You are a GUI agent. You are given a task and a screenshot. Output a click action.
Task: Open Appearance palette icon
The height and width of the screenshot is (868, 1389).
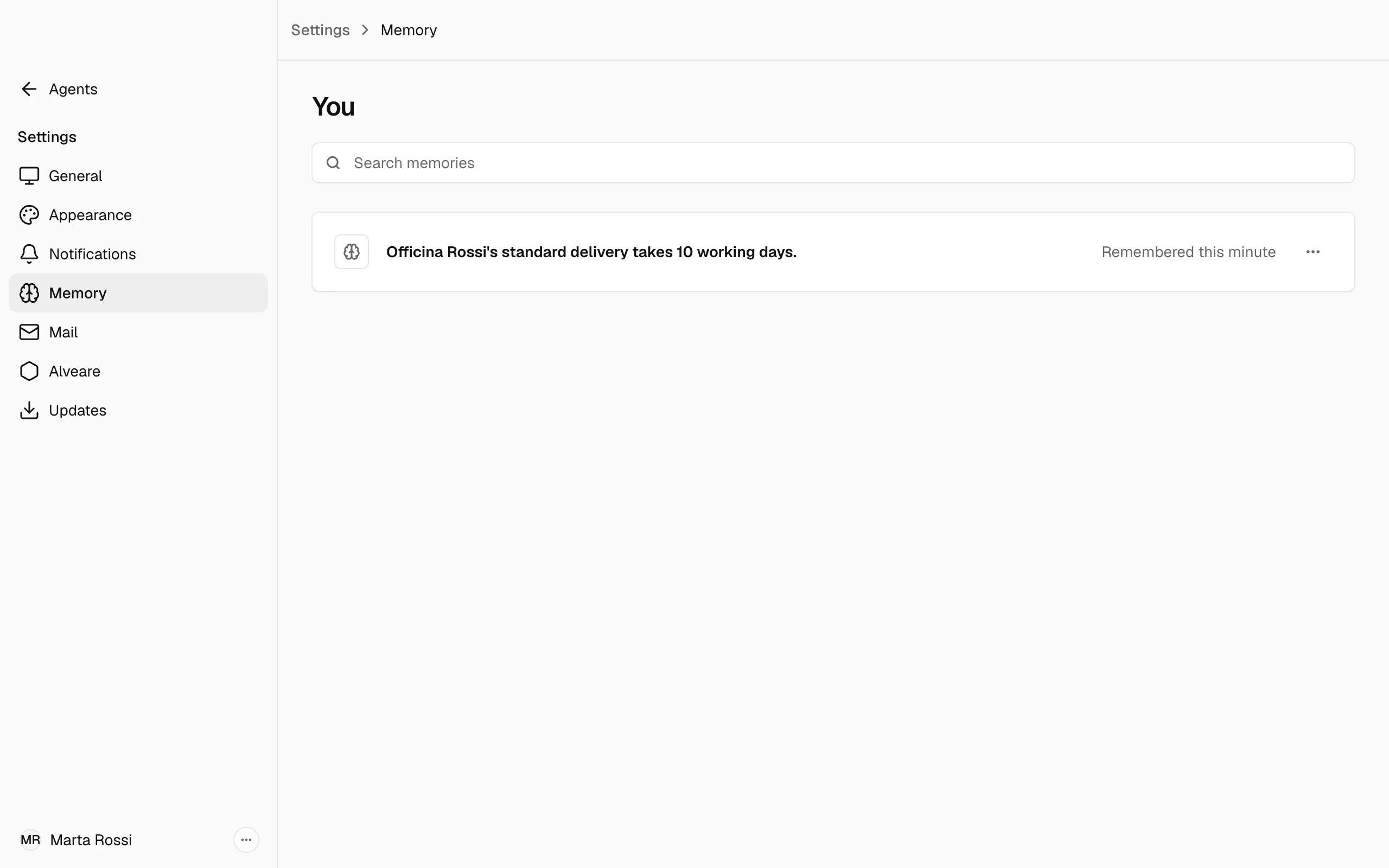tap(29, 215)
